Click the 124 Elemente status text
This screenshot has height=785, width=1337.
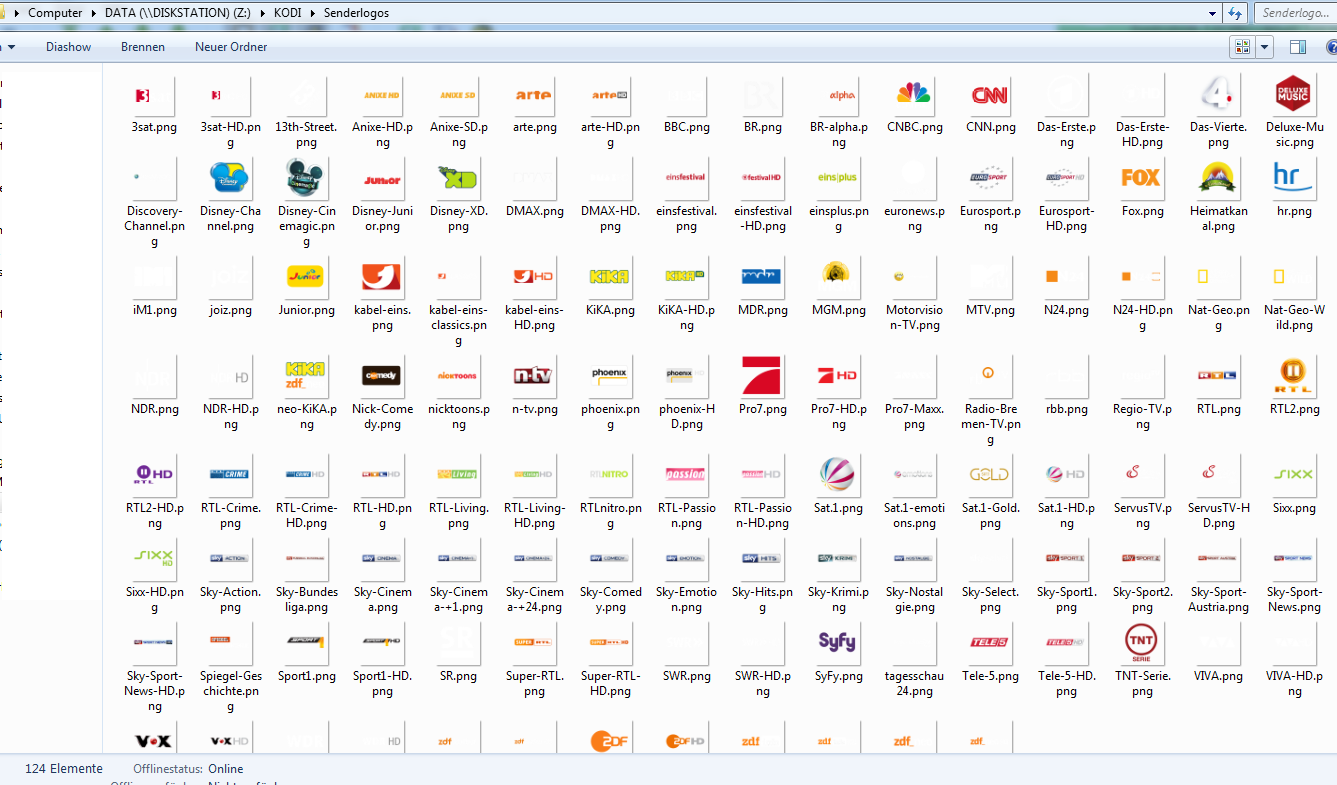pos(64,769)
